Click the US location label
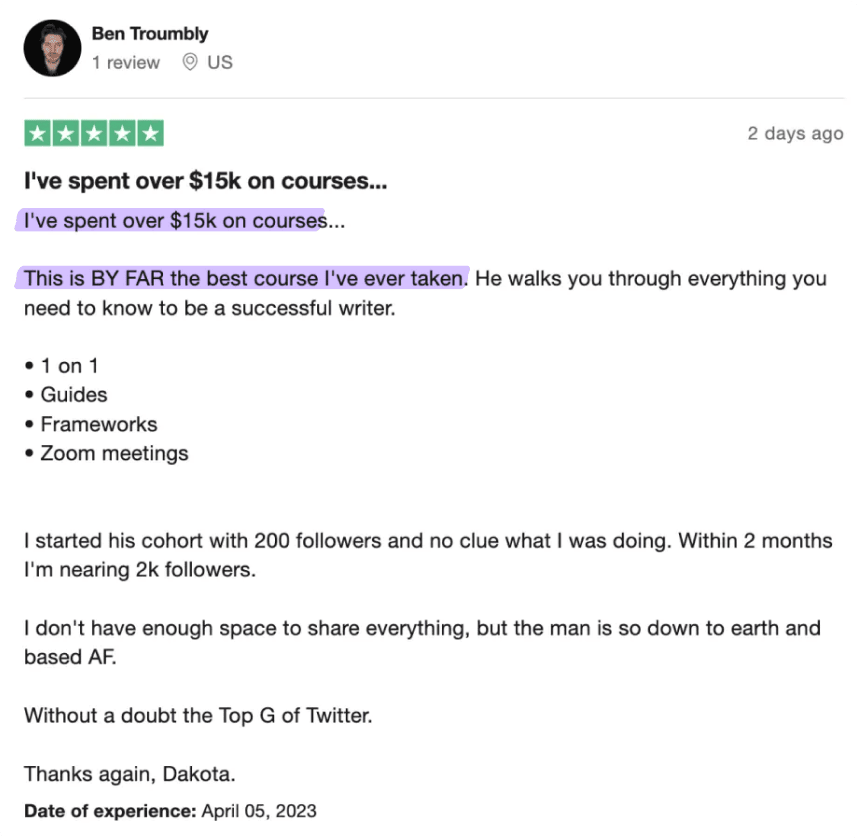The image size is (858, 840). click(x=220, y=62)
